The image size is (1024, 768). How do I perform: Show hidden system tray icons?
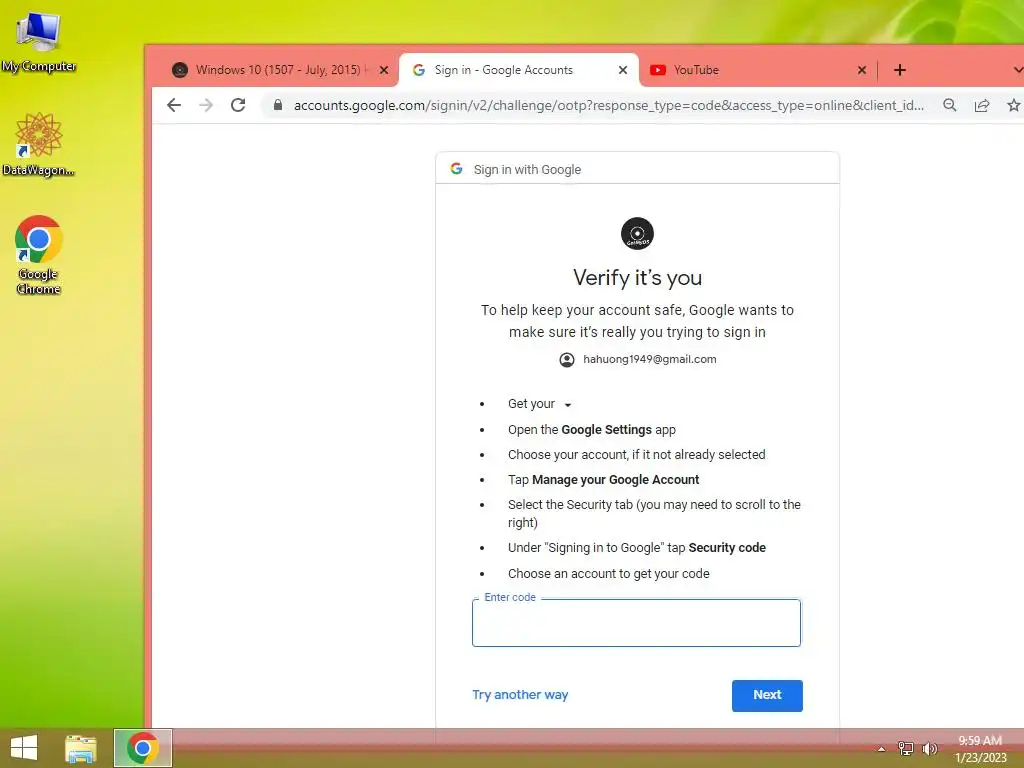pyautogui.click(x=882, y=749)
